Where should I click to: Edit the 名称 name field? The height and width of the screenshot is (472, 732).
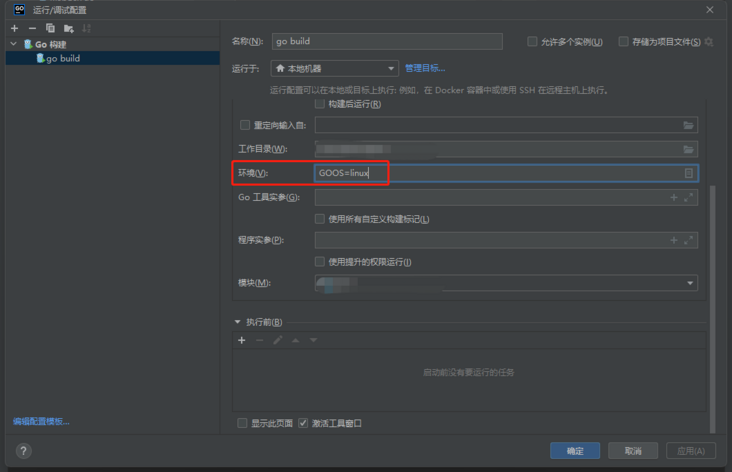pos(387,41)
